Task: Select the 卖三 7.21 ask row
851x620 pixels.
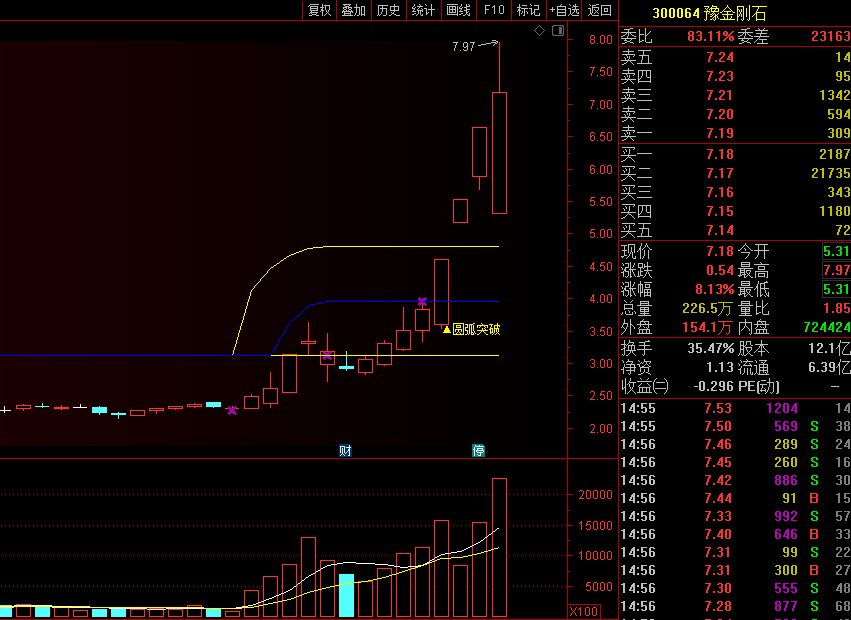Action: [735, 95]
